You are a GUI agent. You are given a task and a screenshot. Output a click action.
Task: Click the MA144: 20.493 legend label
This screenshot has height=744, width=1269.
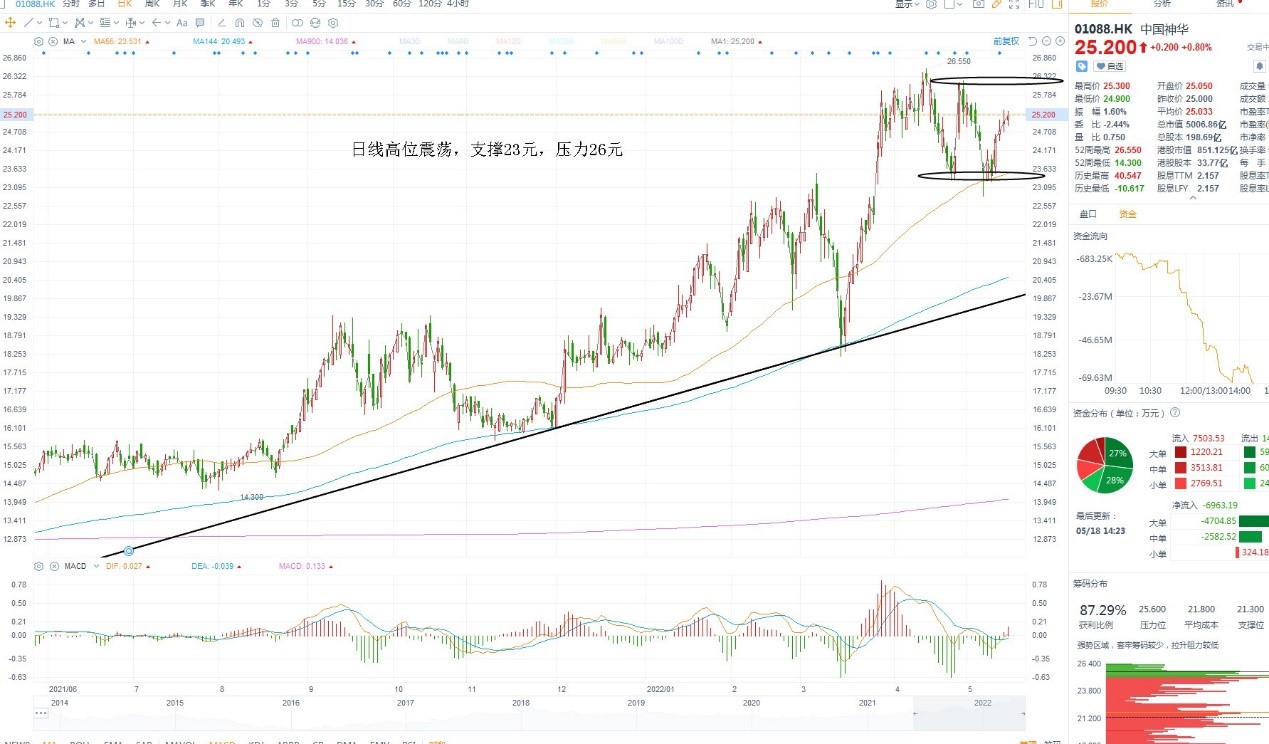tap(219, 41)
